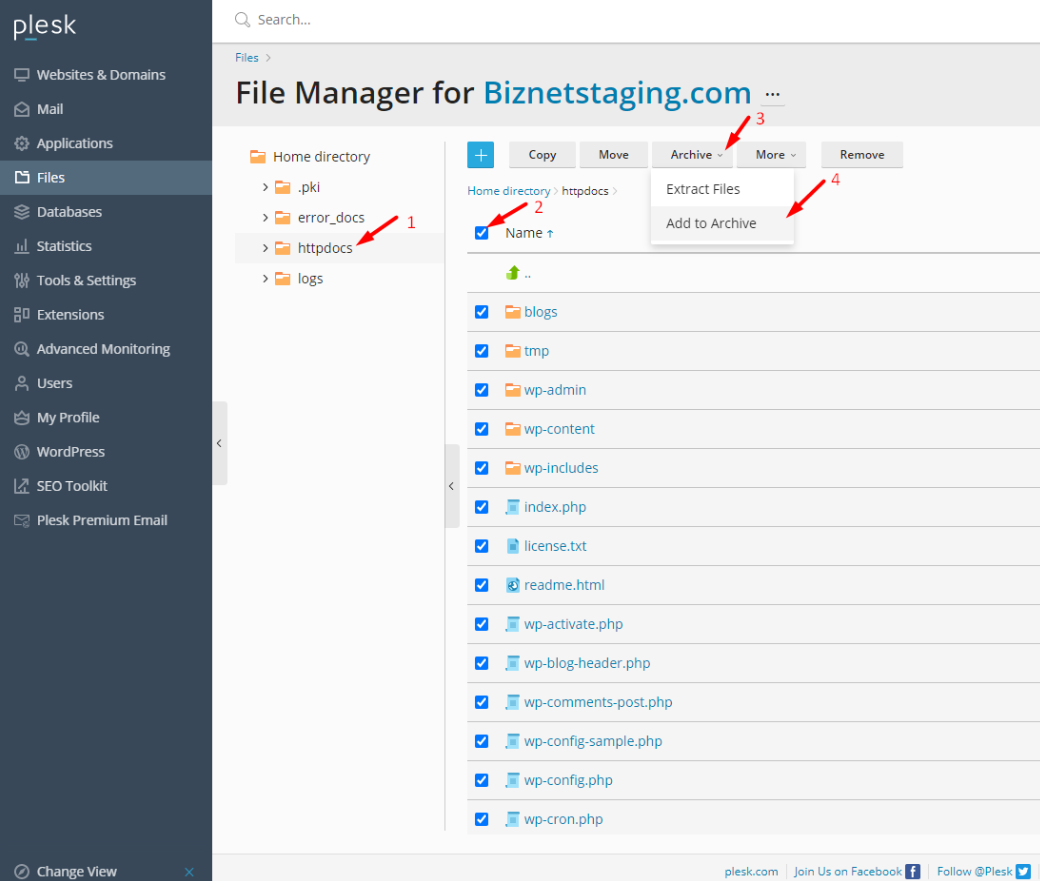Uncheck the wp-content folder checkbox
This screenshot has height=881, width=1040.
[482, 428]
